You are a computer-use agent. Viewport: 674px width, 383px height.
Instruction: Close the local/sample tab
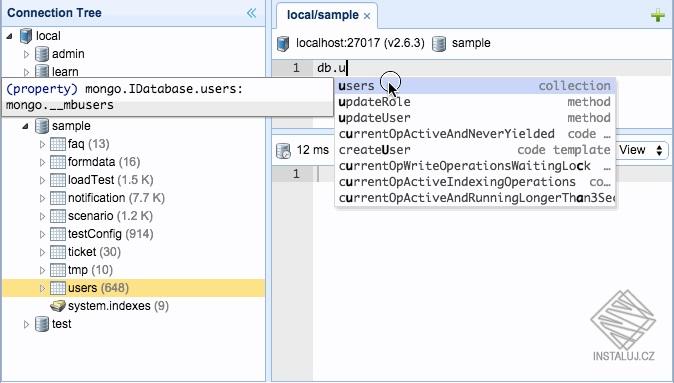(x=367, y=16)
